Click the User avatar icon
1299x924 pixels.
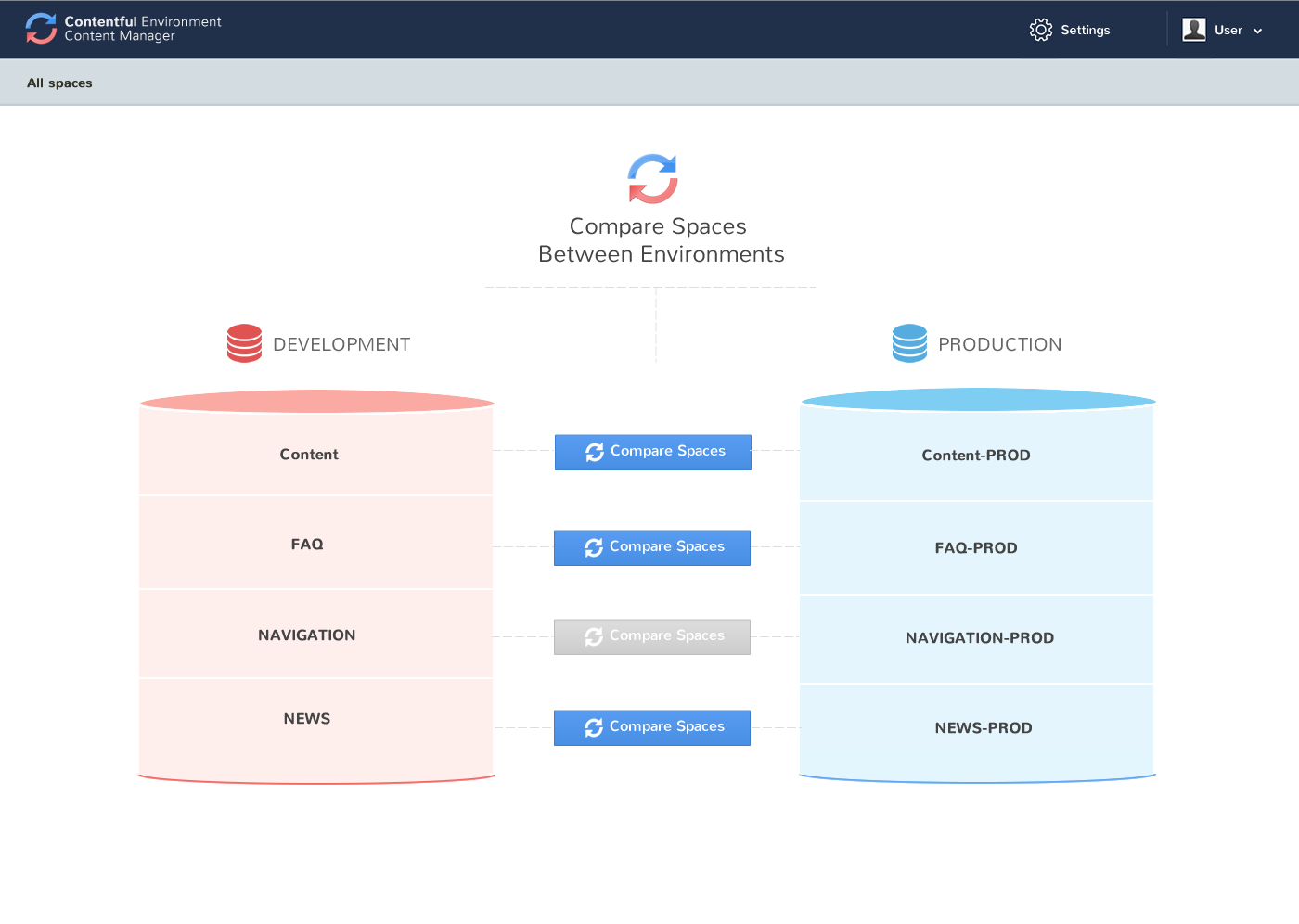(1193, 30)
